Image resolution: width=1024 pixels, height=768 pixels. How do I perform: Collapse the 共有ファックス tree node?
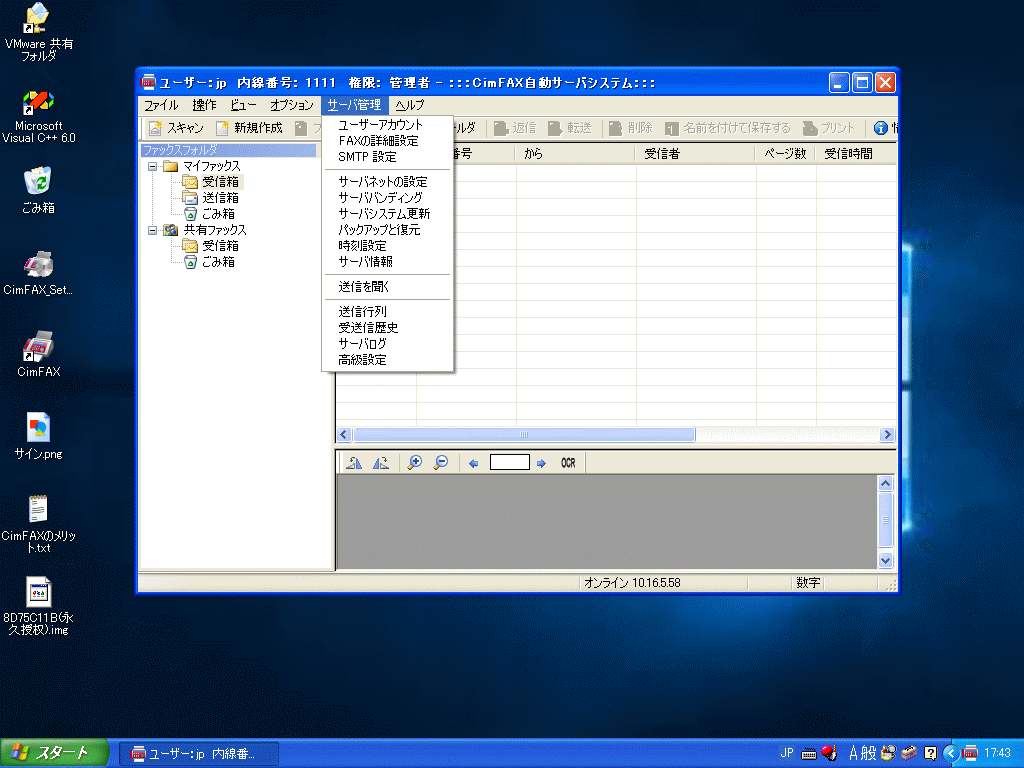[152, 231]
